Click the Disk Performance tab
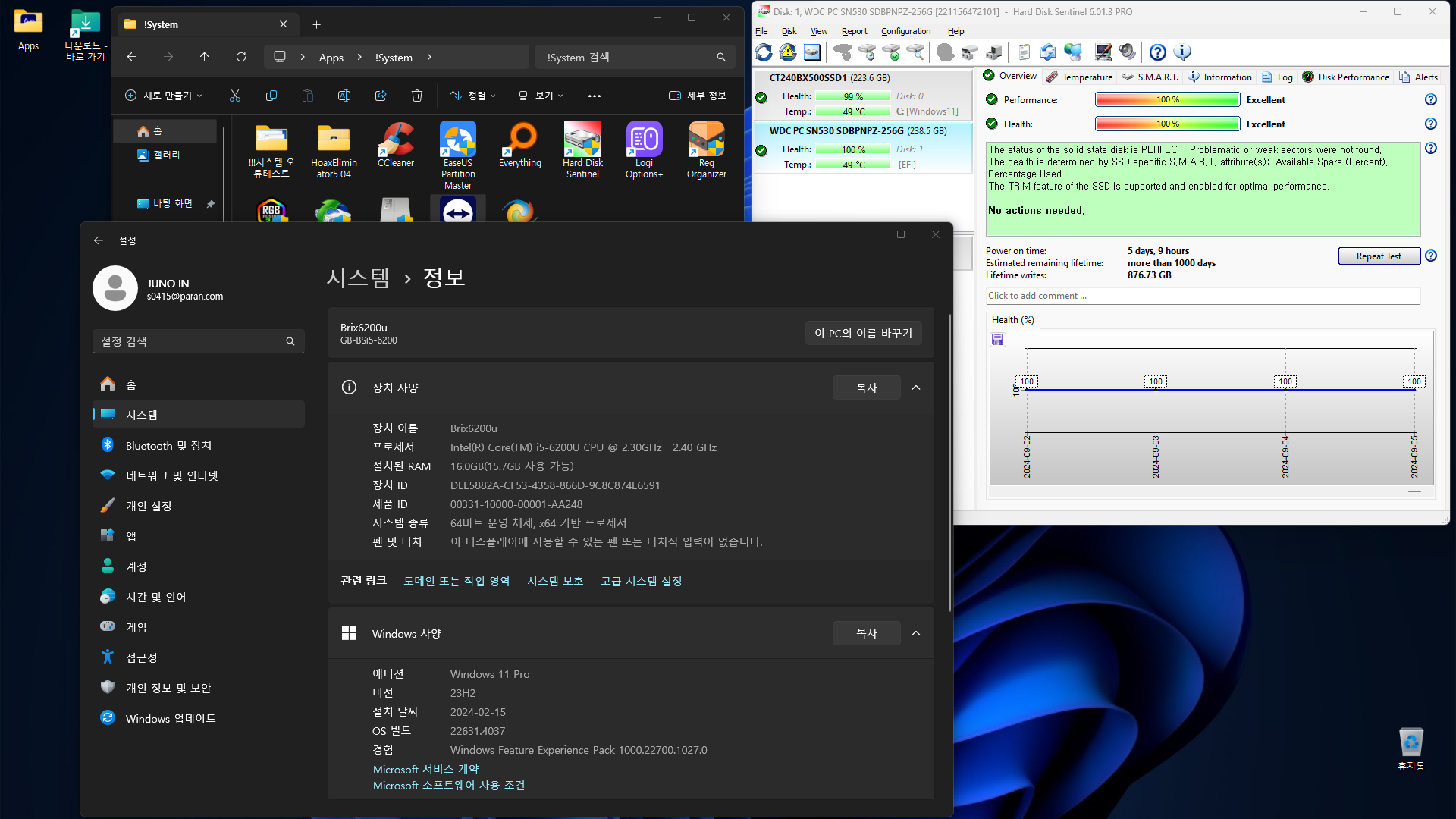The width and height of the screenshot is (1456, 819). coord(1353,77)
